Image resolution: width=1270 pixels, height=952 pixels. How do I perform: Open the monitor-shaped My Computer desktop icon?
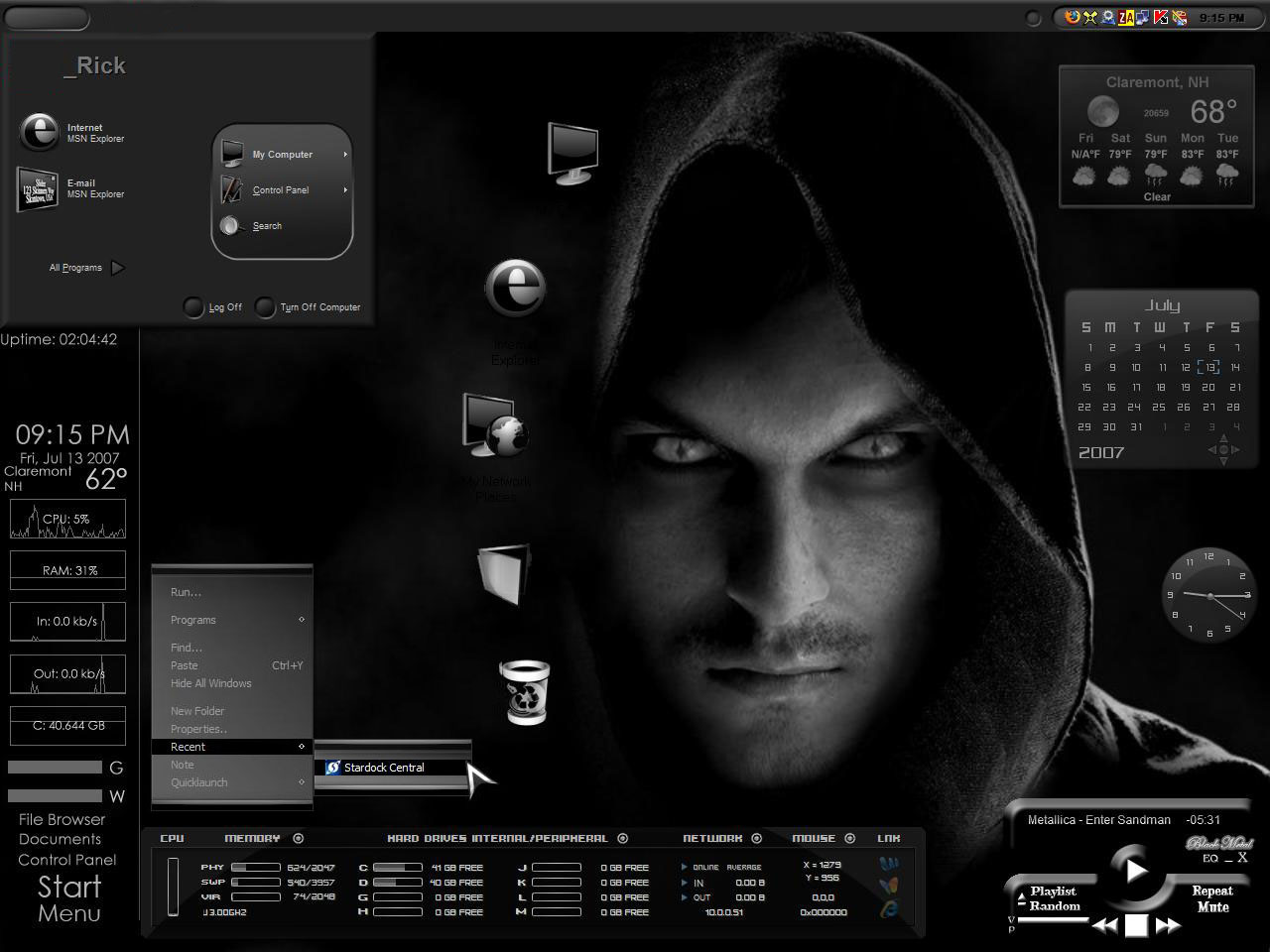point(572,154)
